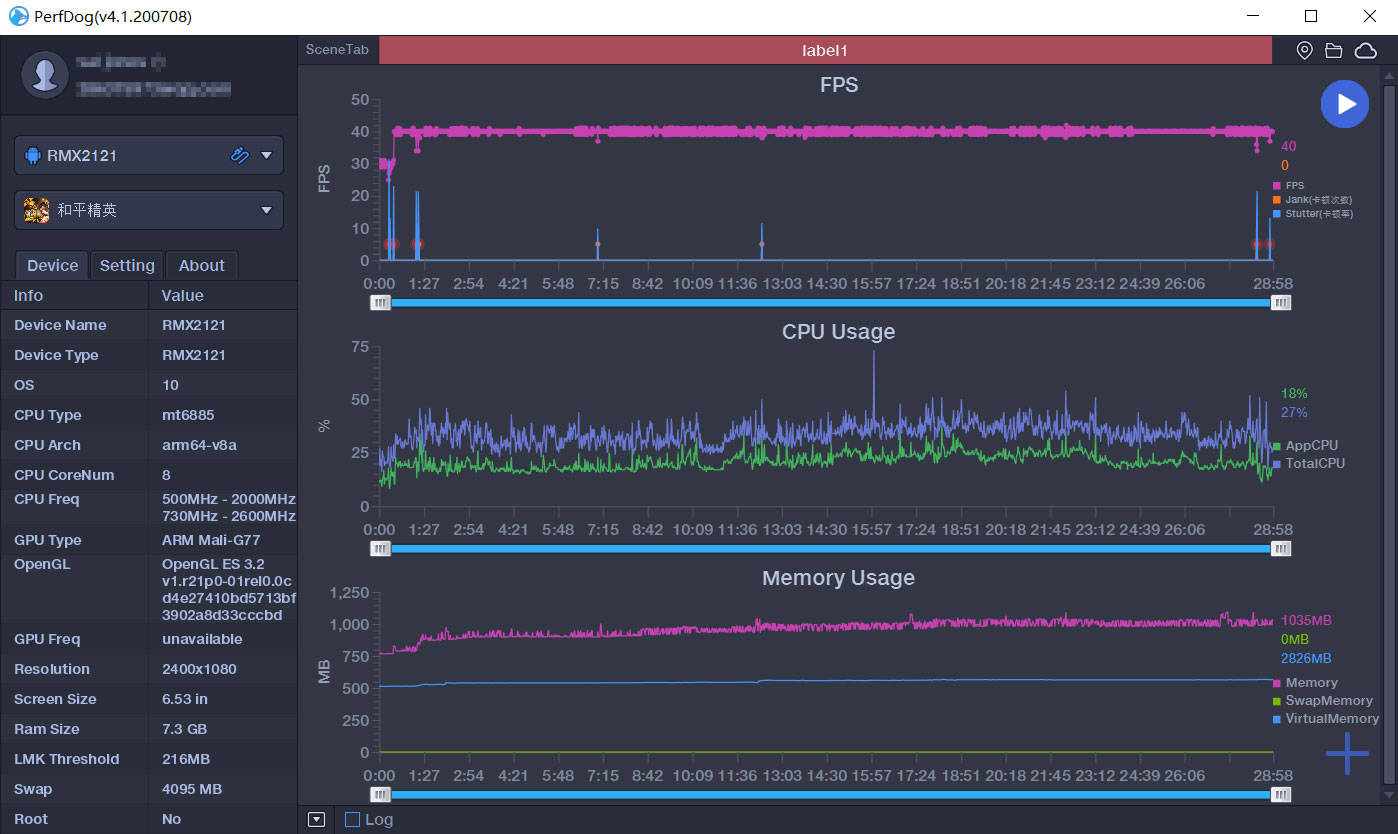Screen dimensions: 1398x834
Task: Click the blue plus add-chart icon
Action: pyautogui.click(x=1347, y=753)
